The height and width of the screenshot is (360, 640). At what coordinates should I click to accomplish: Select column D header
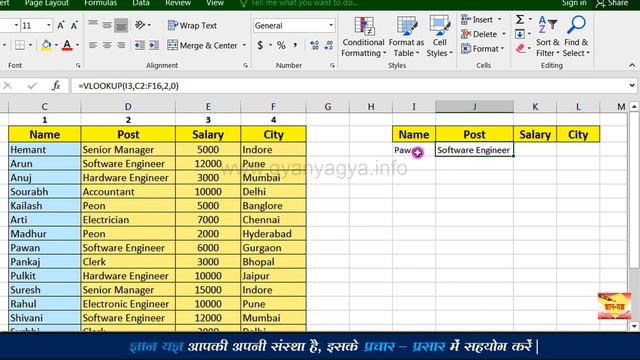pyautogui.click(x=128, y=107)
